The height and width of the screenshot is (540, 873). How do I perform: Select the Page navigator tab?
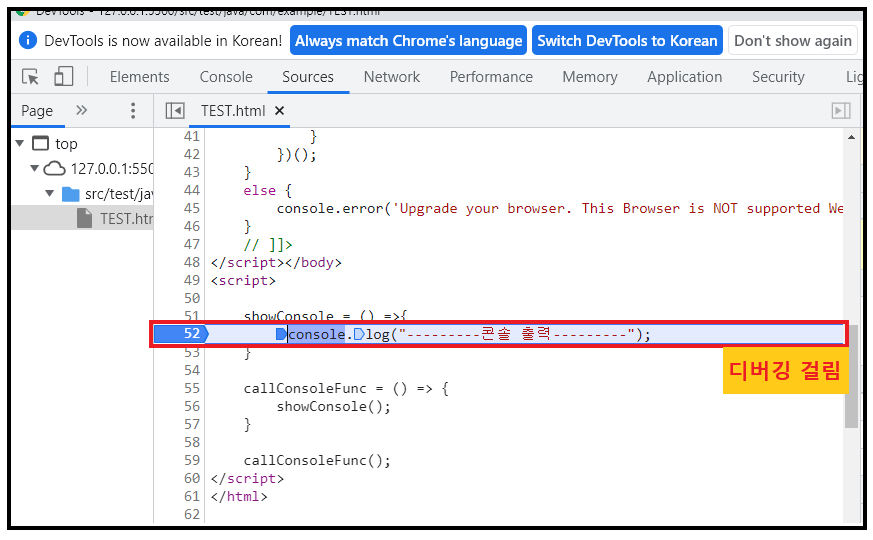(x=37, y=111)
